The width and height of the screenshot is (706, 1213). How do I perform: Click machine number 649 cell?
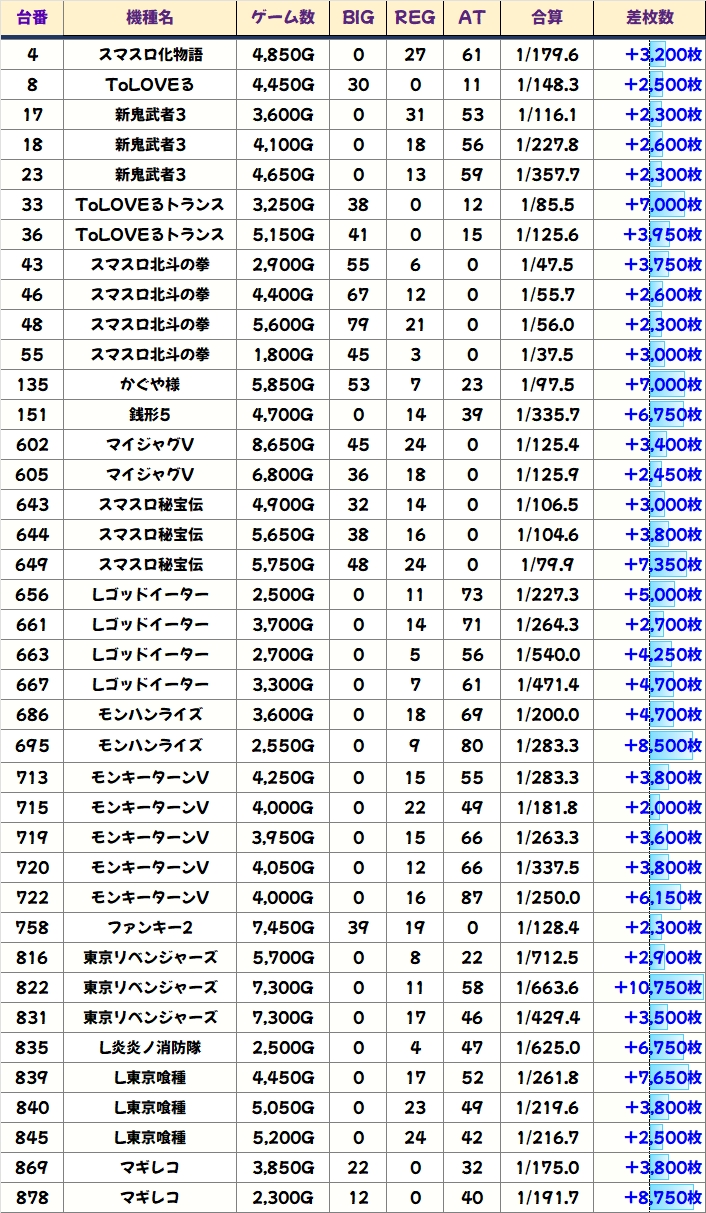[x=32, y=565]
